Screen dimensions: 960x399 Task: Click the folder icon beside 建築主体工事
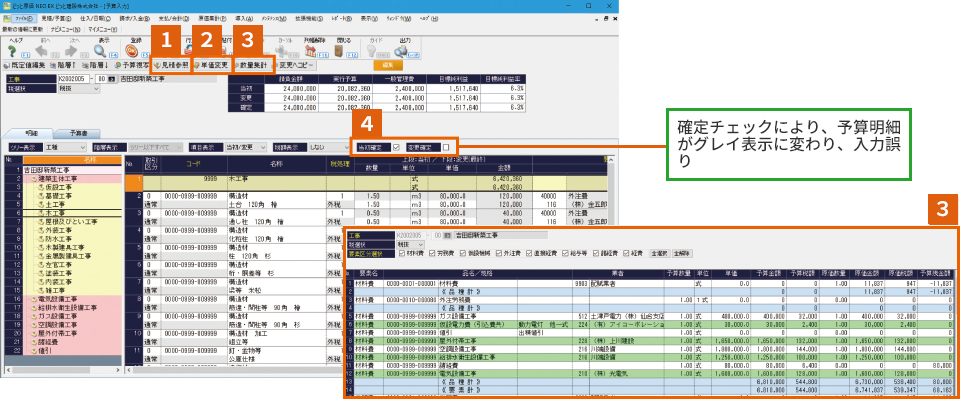(34, 179)
